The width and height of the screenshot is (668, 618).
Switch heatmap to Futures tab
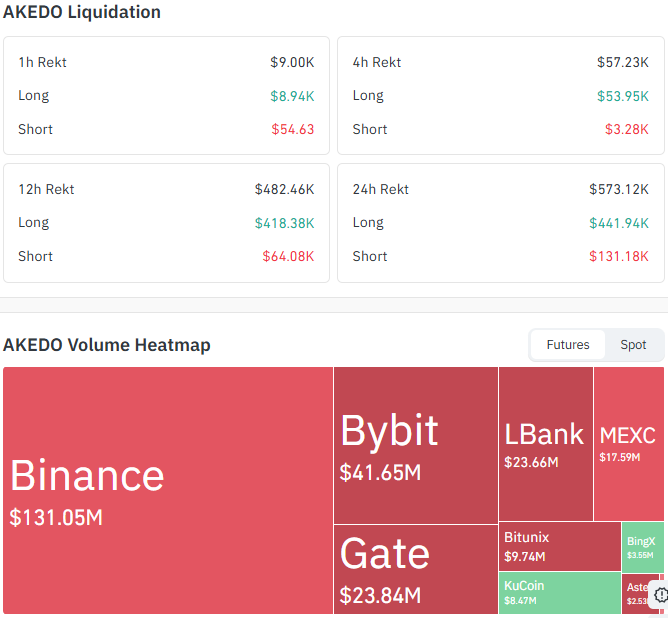click(567, 345)
